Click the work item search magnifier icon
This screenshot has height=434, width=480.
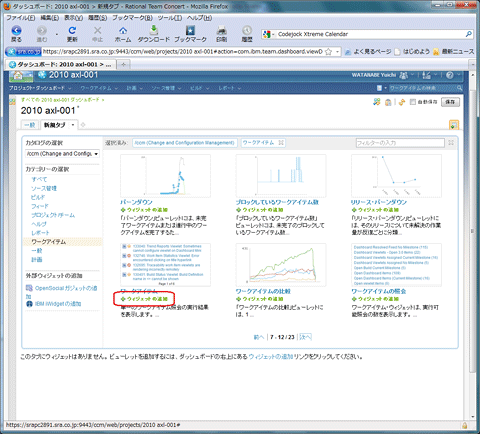(459, 88)
